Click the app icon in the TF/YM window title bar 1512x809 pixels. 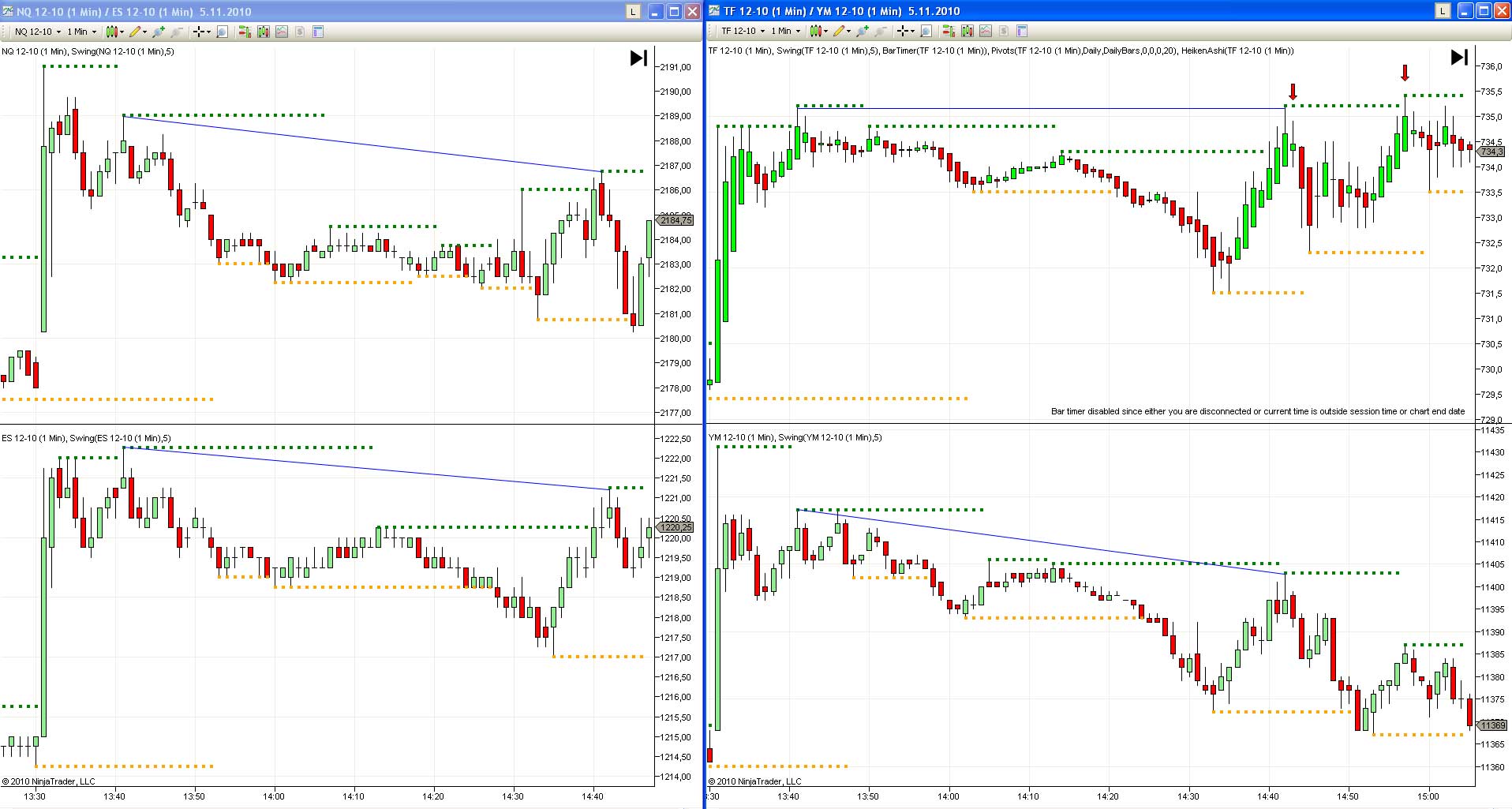pos(714,10)
